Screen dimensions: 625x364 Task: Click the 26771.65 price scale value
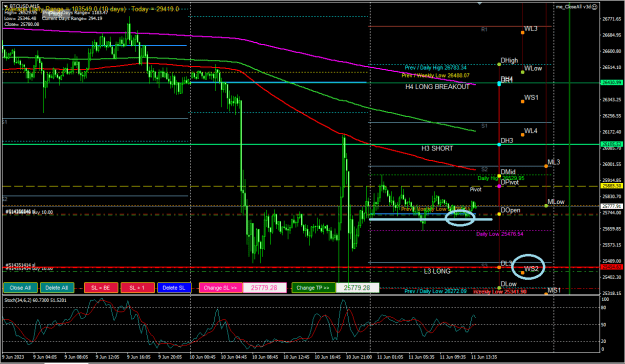click(612, 19)
